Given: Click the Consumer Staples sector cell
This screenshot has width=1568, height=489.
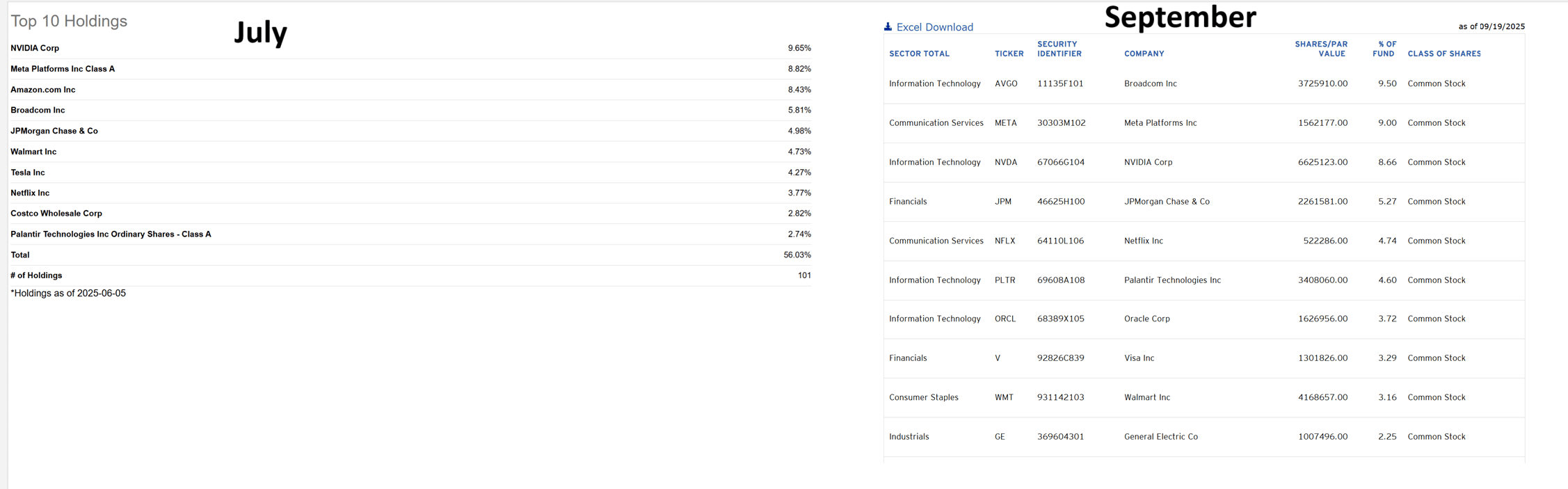Looking at the screenshot, I should coord(923,397).
